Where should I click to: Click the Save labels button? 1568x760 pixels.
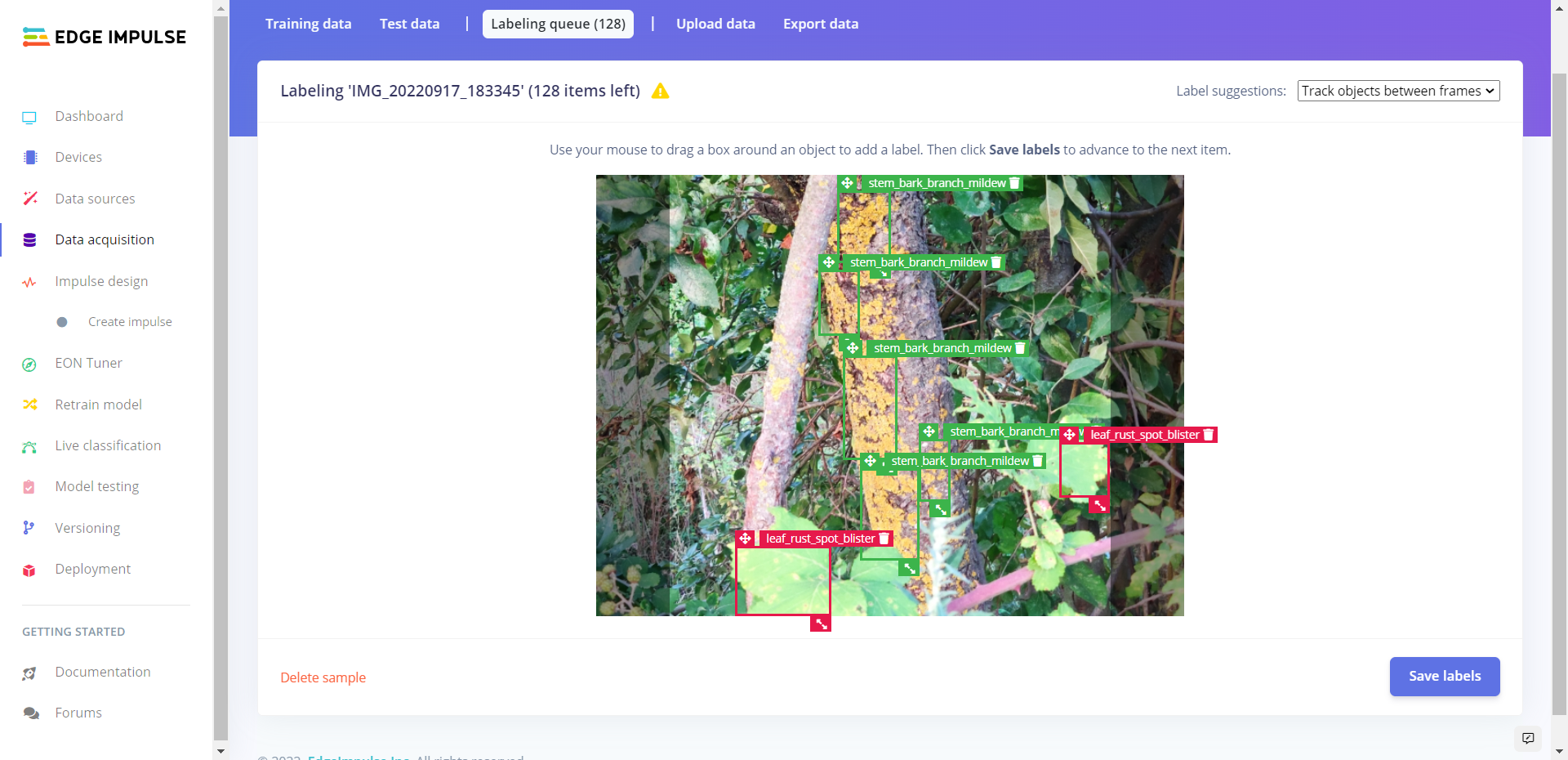pyautogui.click(x=1445, y=677)
